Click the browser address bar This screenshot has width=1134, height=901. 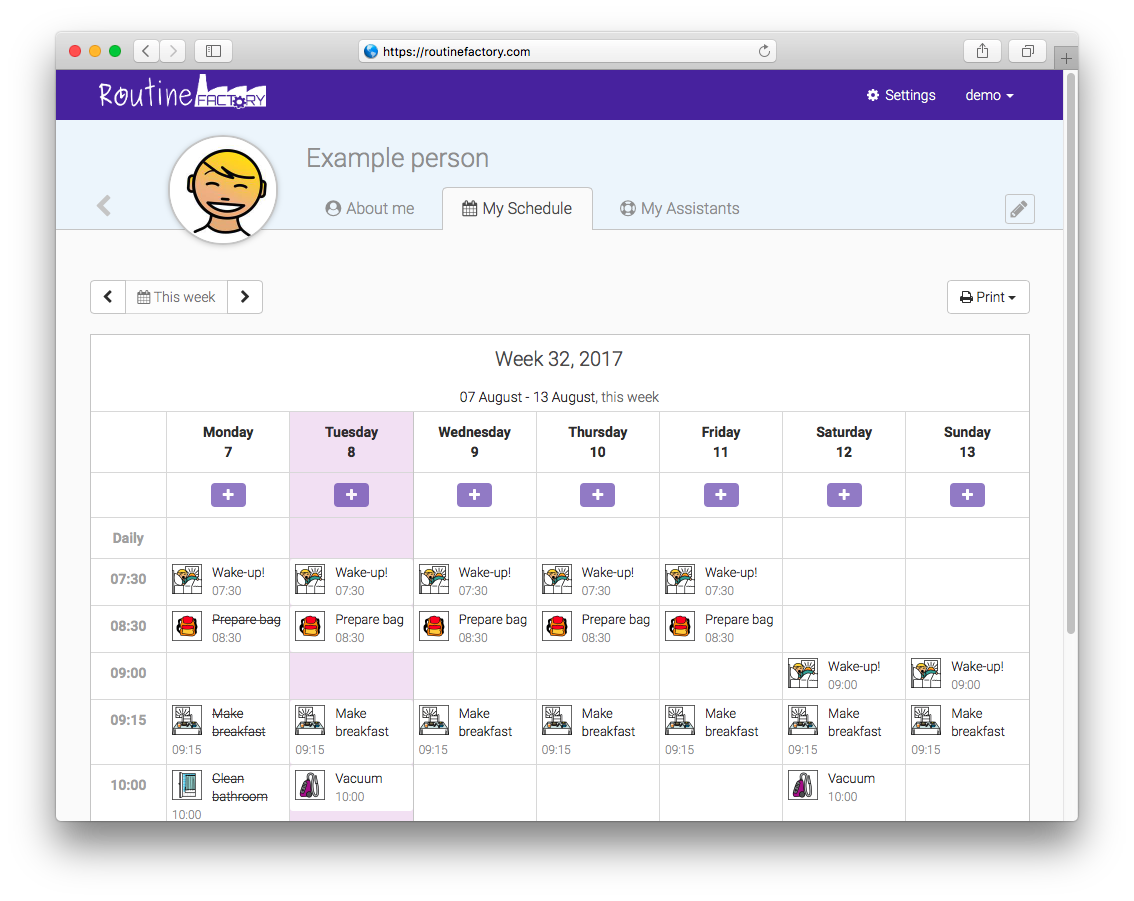pos(567,51)
